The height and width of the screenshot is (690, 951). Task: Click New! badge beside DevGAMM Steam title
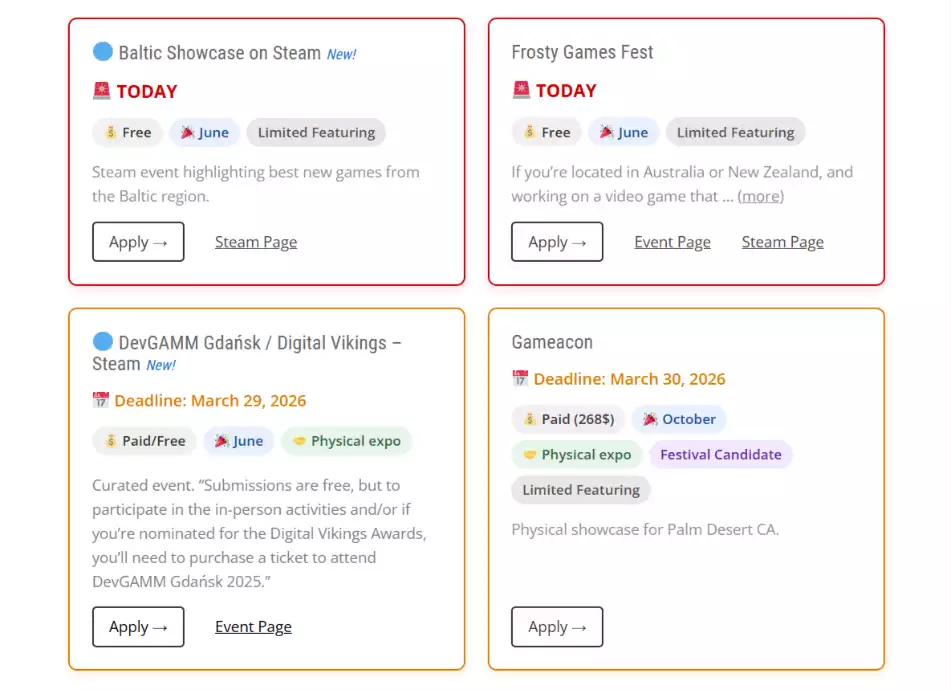pyautogui.click(x=161, y=365)
